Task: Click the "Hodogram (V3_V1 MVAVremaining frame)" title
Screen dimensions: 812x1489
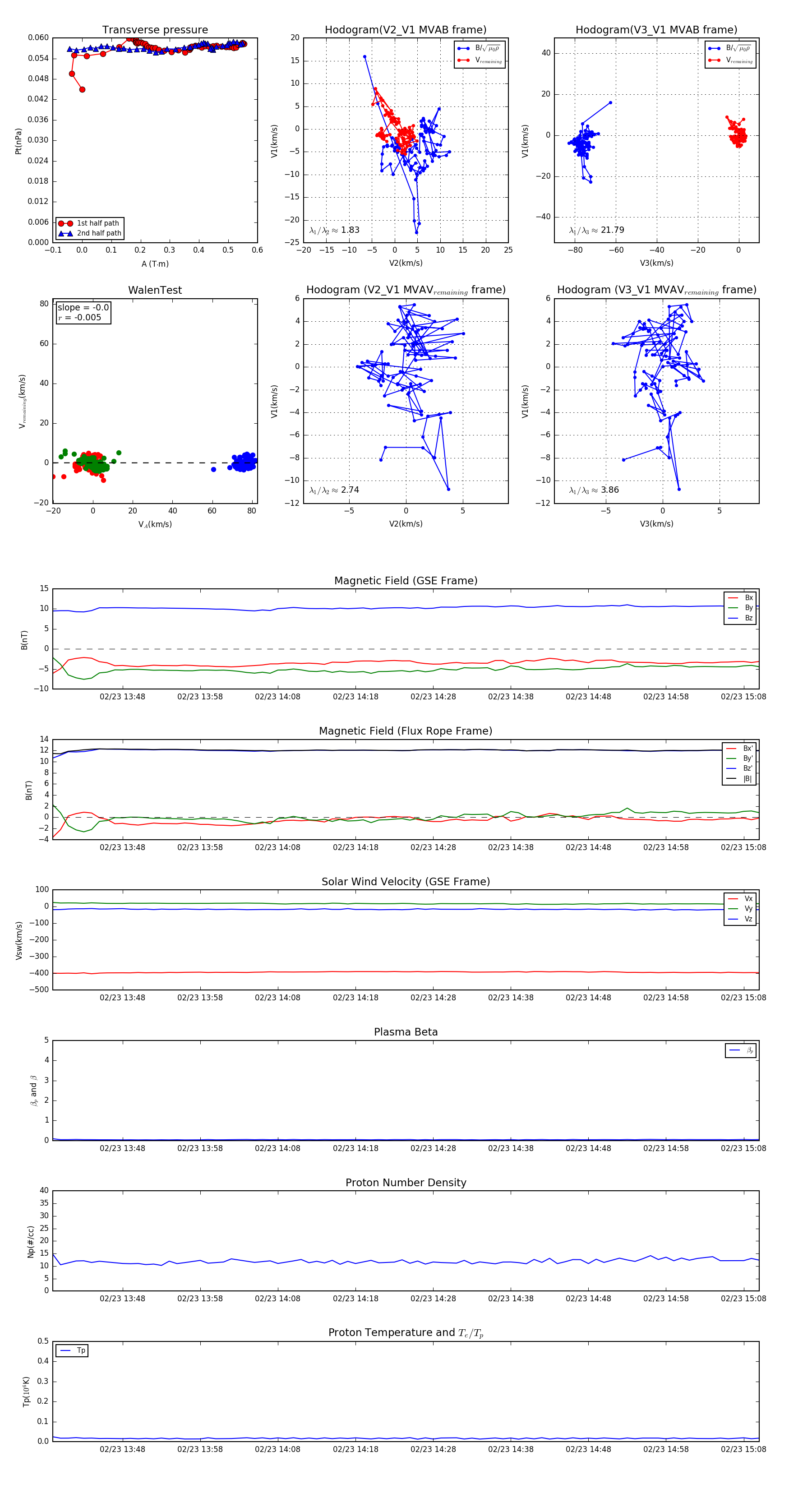Action: pos(656,290)
